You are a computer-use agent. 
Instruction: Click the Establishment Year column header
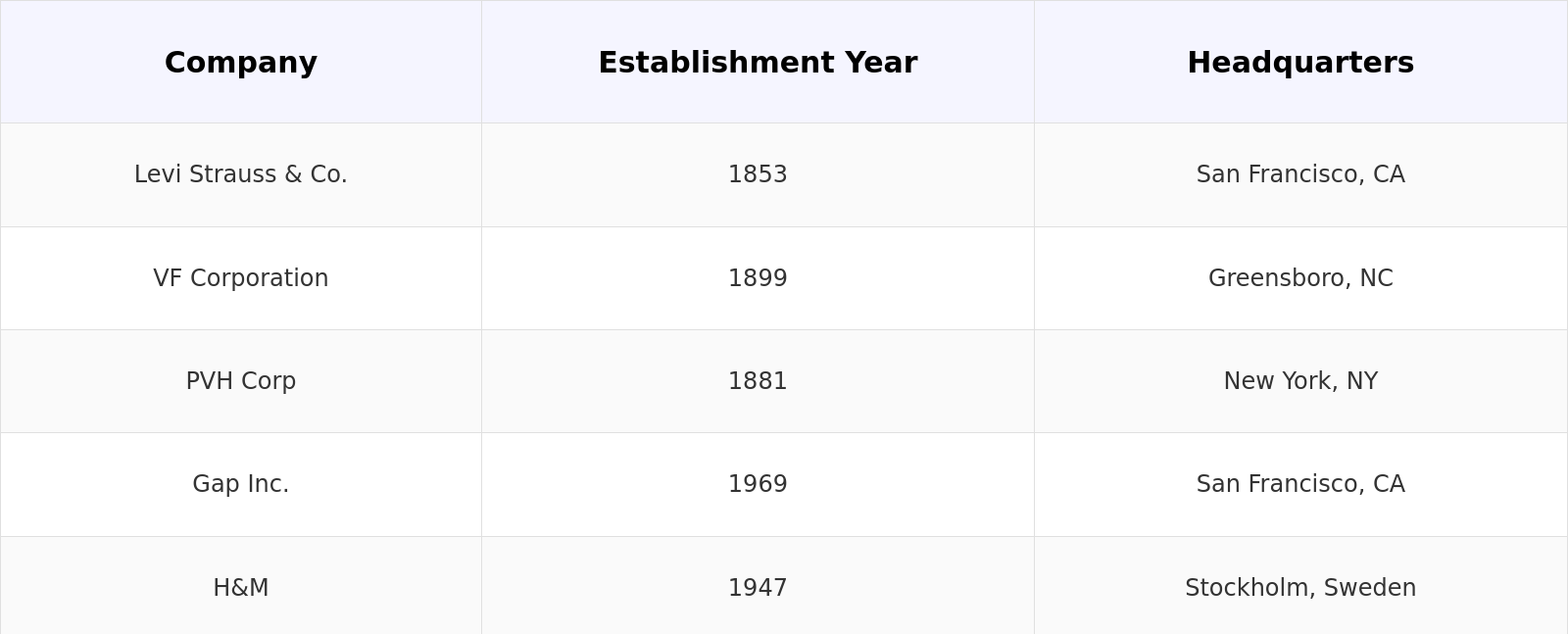[x=758, y=63]
